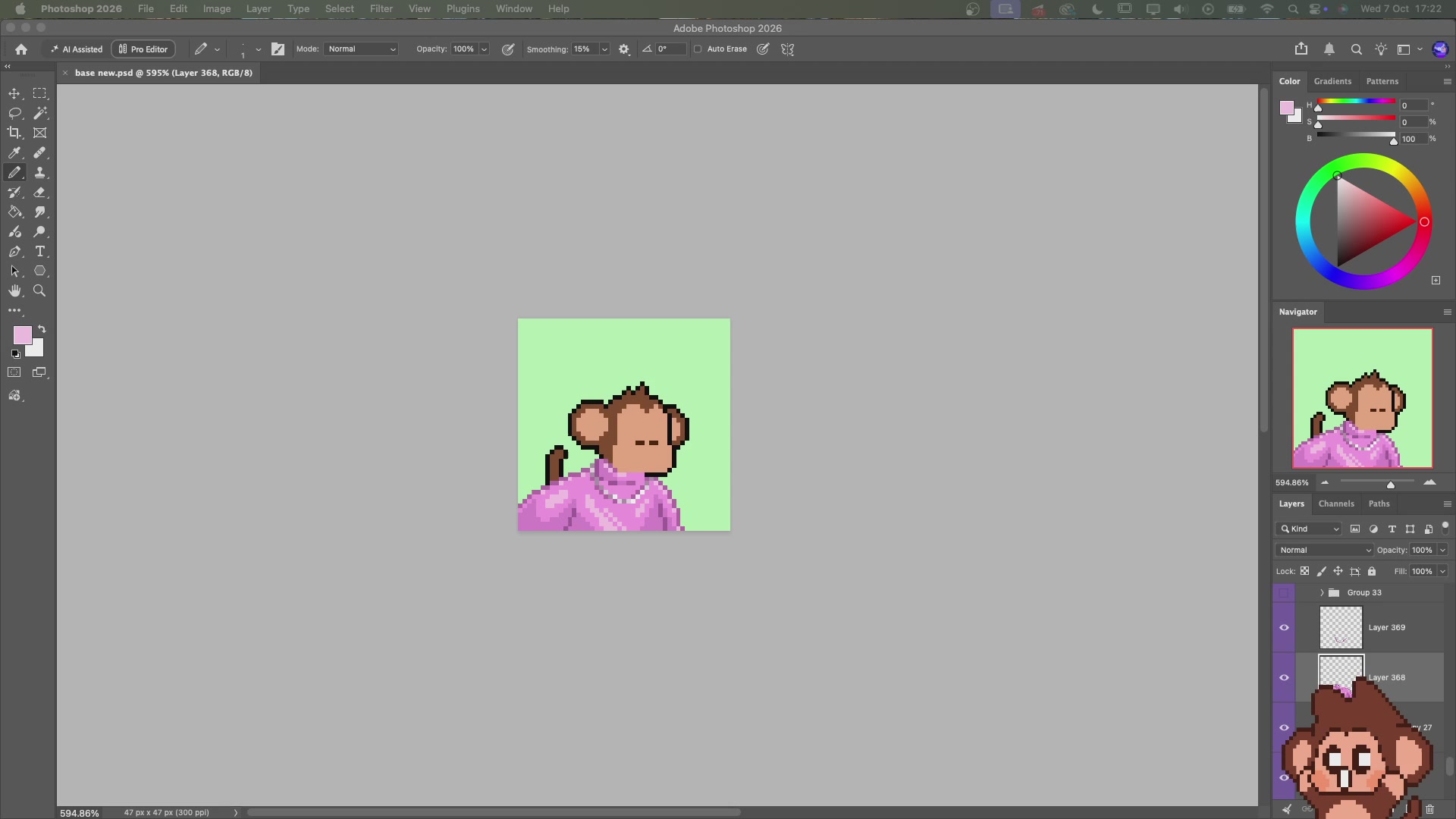Click the AI Assisted button
The height and width of the screenshot is (819, 1456).
pos(76,49)
